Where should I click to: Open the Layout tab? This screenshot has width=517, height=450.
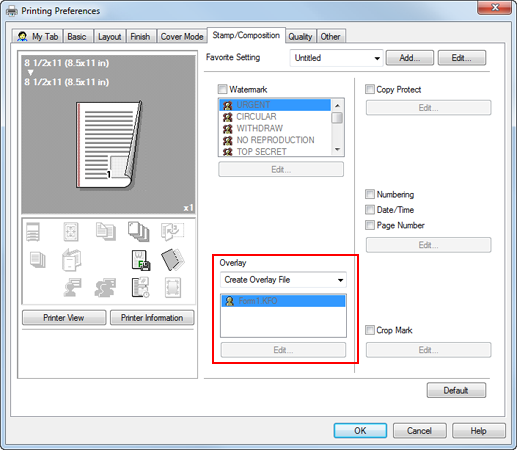pos(109,36)
